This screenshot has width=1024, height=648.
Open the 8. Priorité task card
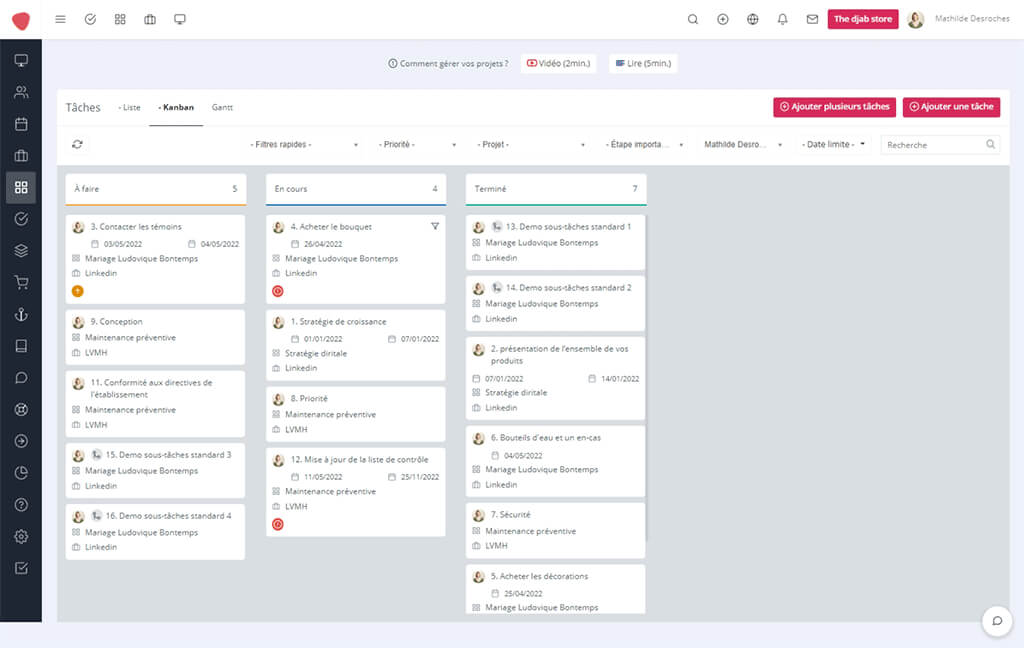[356, 413]
